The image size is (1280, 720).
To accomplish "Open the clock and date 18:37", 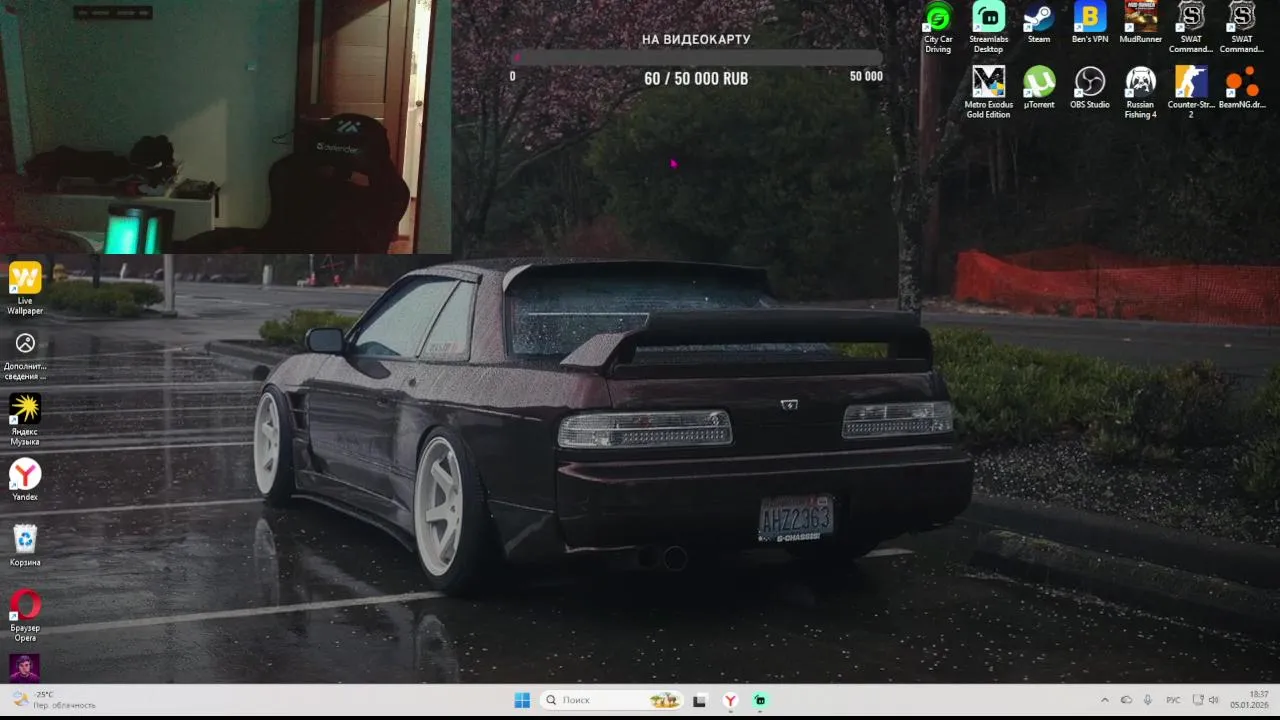I will coord(1250,700).
